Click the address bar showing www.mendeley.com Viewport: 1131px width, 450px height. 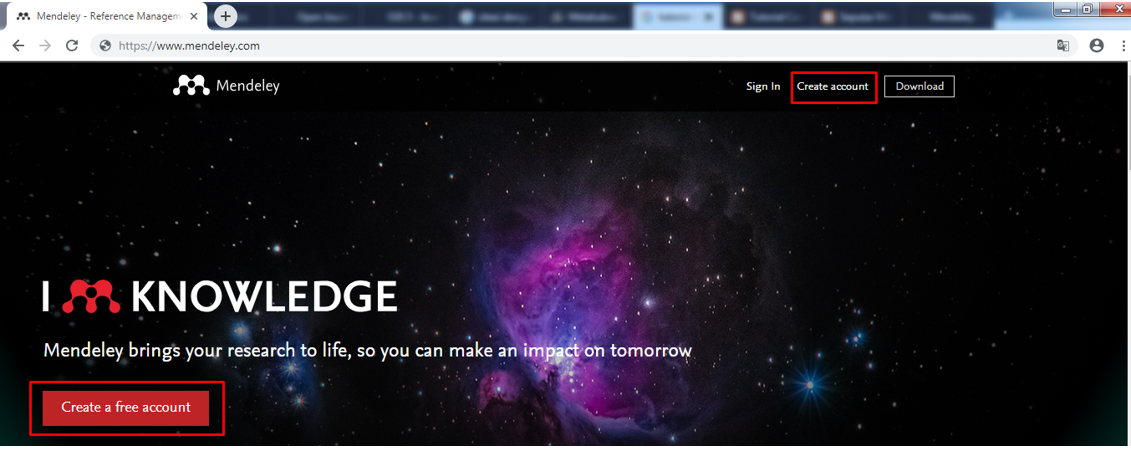point(584,45)
